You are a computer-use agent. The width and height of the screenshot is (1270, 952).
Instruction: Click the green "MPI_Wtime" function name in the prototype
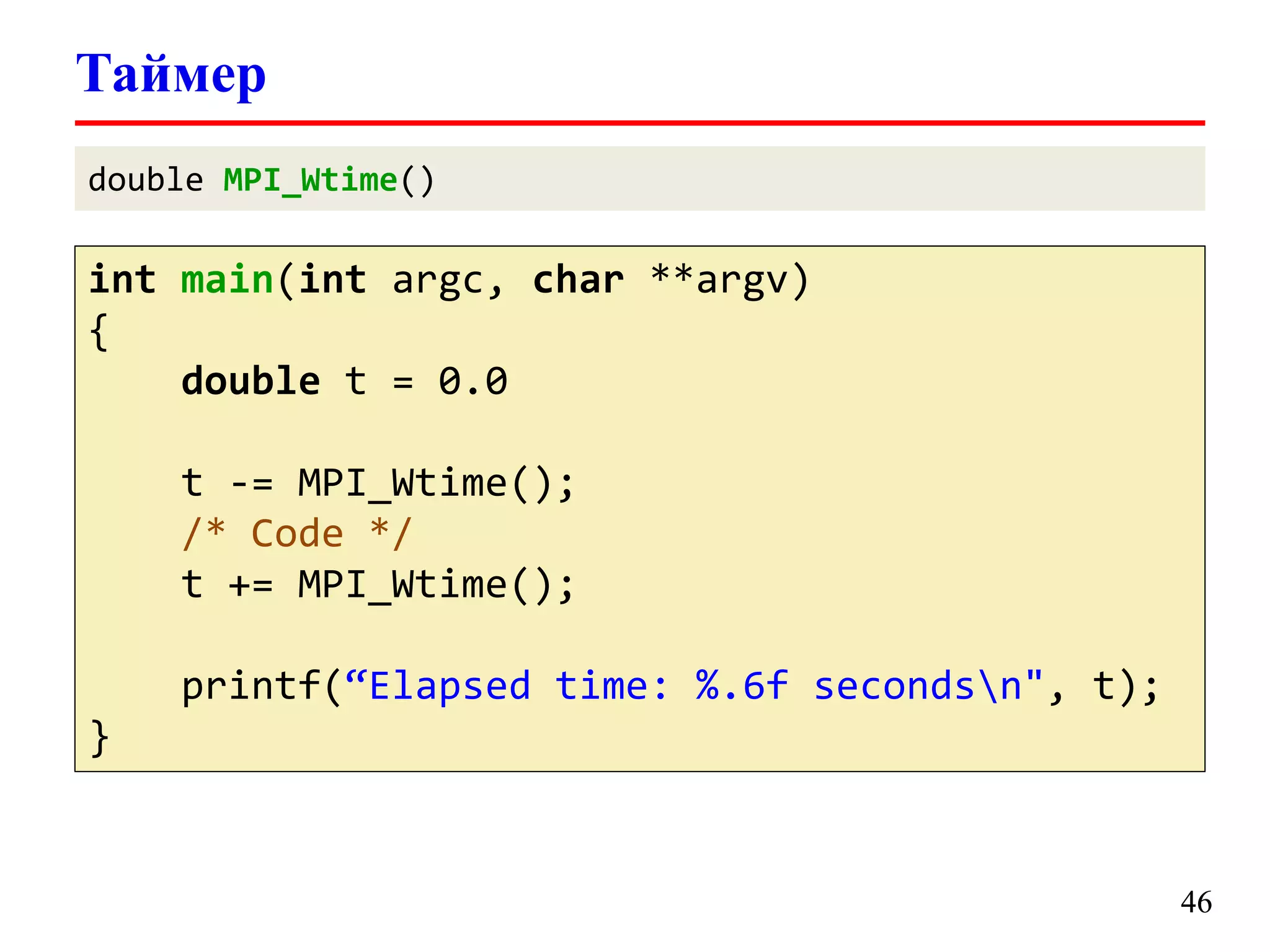[310, 180]
